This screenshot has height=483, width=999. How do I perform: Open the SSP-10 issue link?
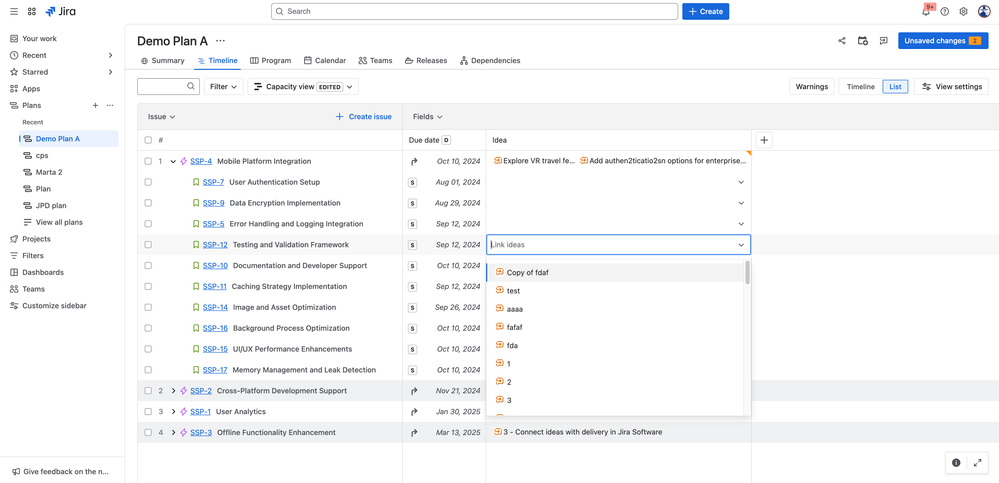[x=215, y=266]
